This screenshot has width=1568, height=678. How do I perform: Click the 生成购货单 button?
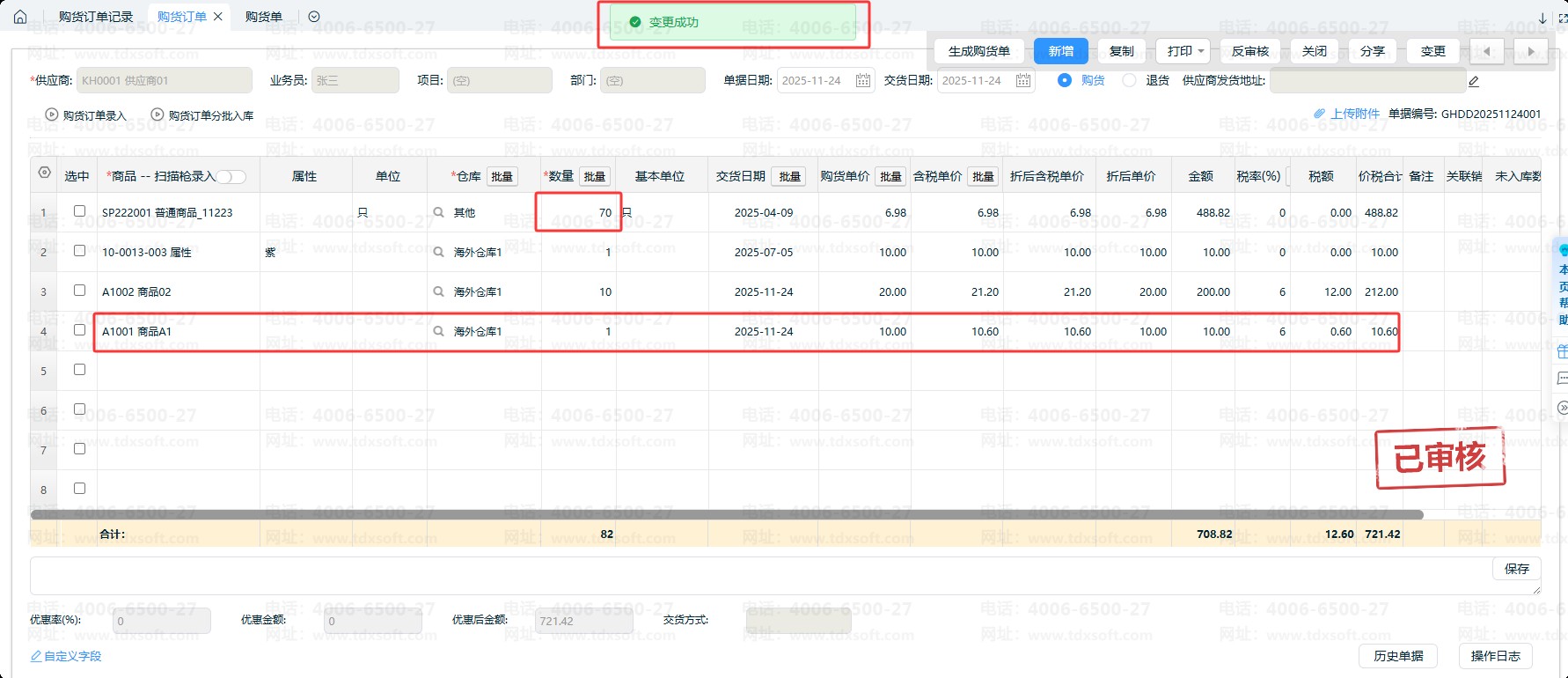click(x=979, y=51)
